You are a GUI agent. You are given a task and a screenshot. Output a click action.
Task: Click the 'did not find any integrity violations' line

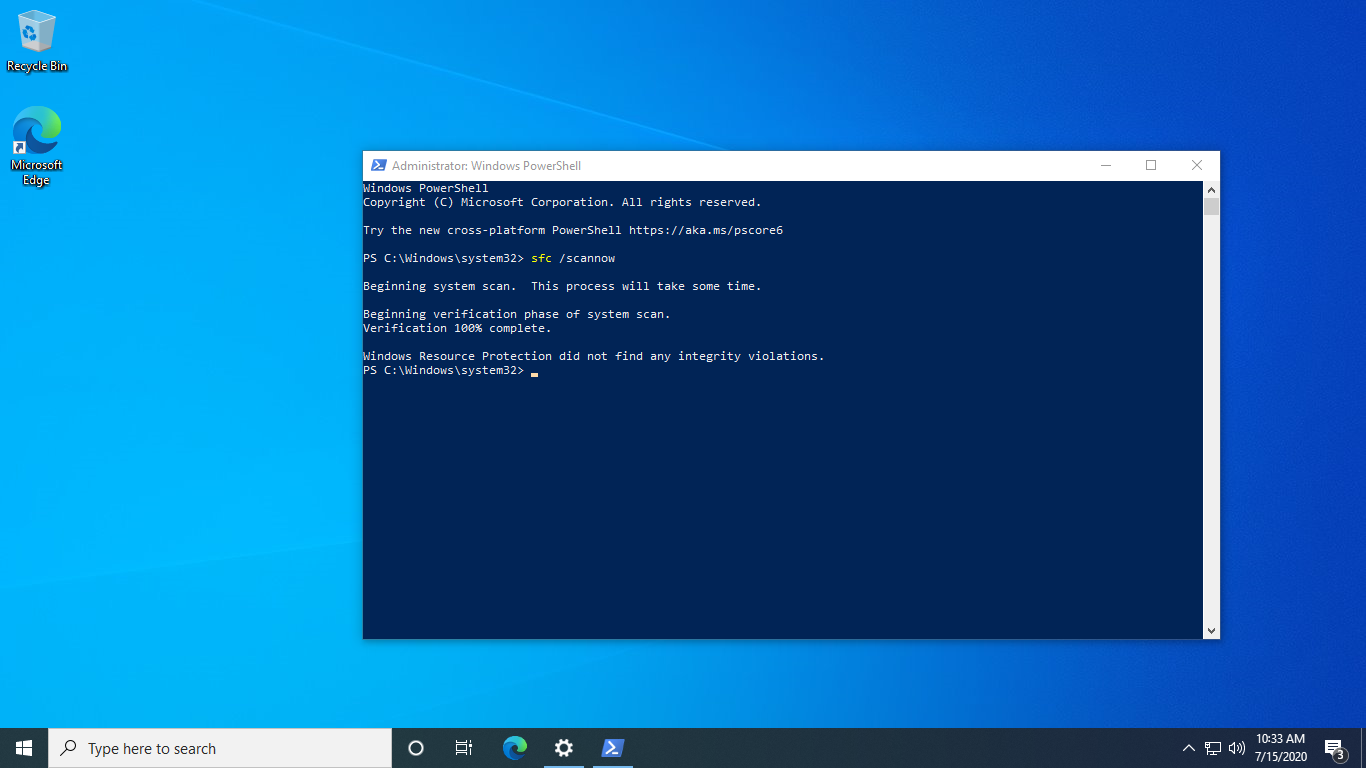594,356
